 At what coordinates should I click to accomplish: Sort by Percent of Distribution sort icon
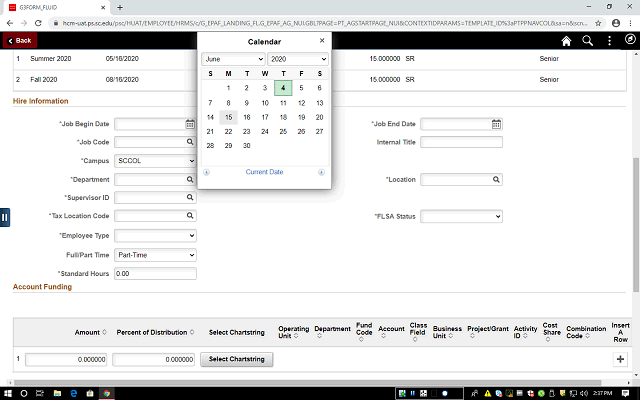(x=192, y=332)
